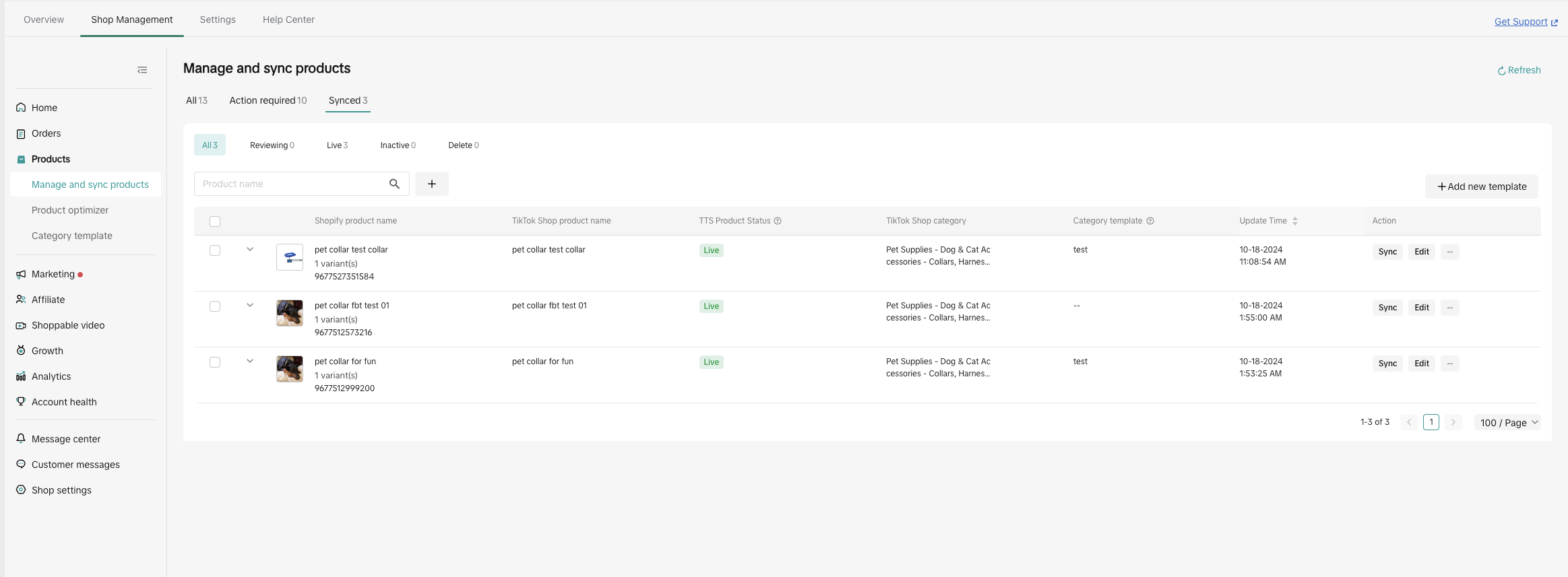Open more actions for pet collar for fun
The image size is (1568, 577).
point(1449,364)
